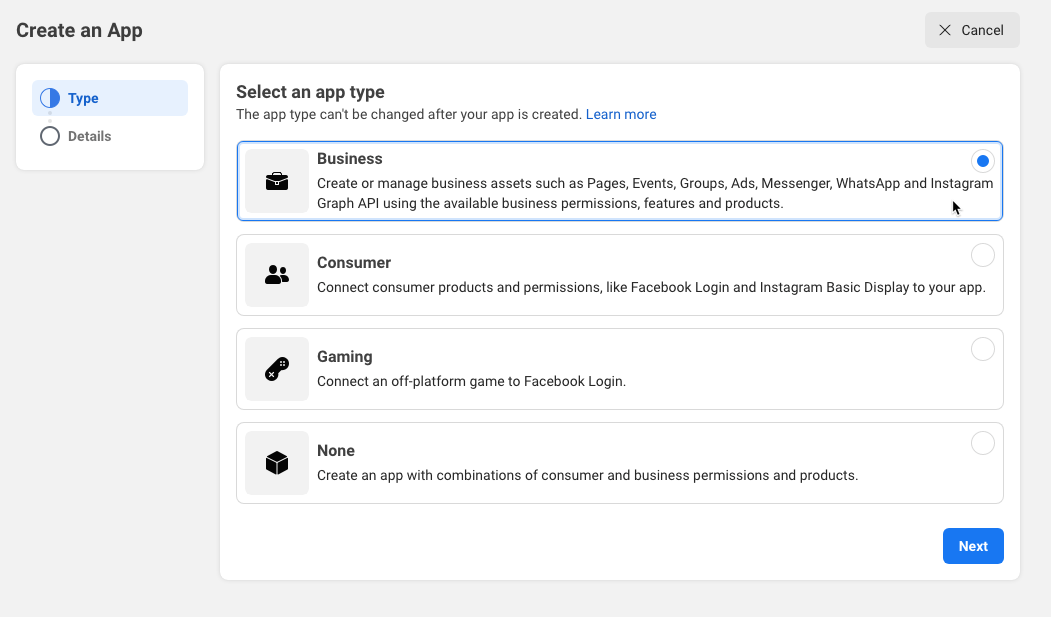
Task: Click the Gaming heading text
Action: point(345,356)
